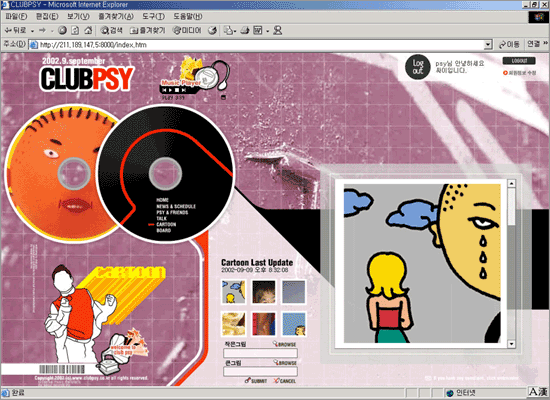
Task: Select HOME in the disc menu
Action: (x=162, y=200)
